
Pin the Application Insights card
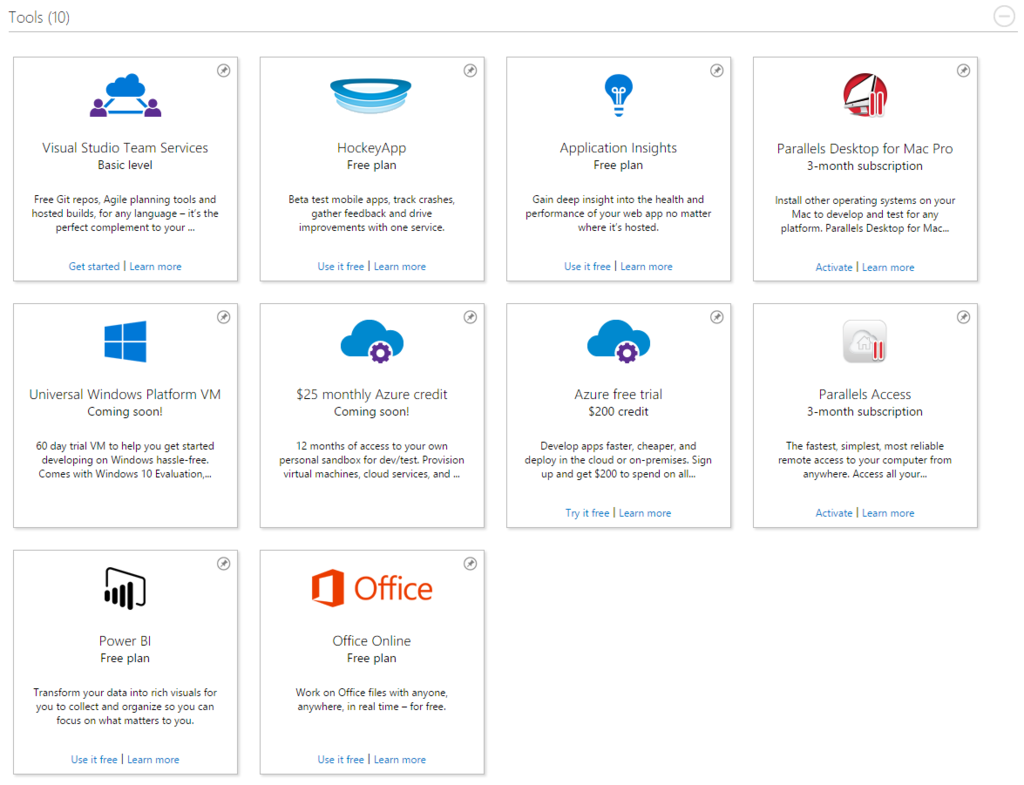coord(716,71)
